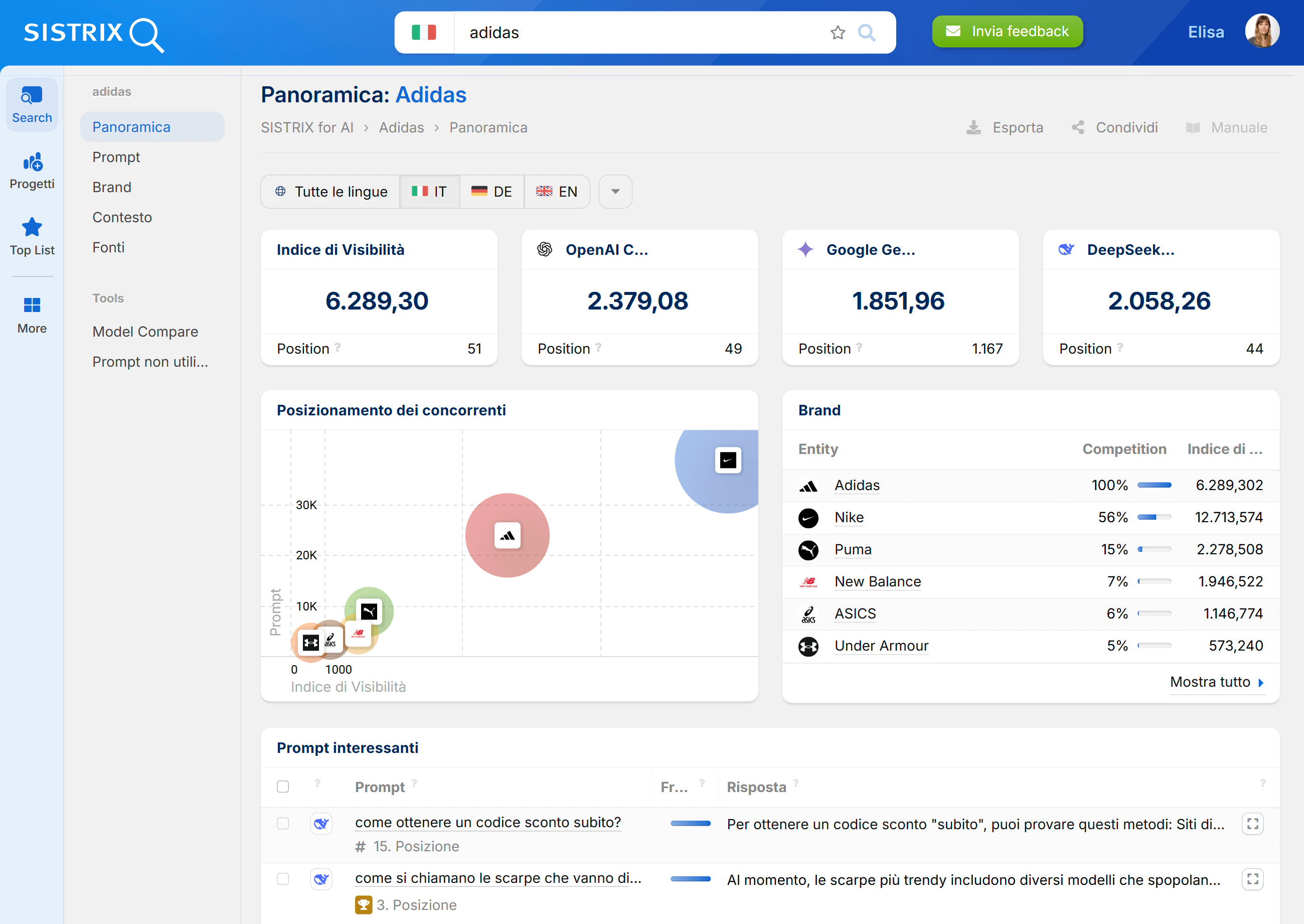Click the Esporta download icon
The width and height of the screenshot is (1304, 924).
(x=973, y=127)
